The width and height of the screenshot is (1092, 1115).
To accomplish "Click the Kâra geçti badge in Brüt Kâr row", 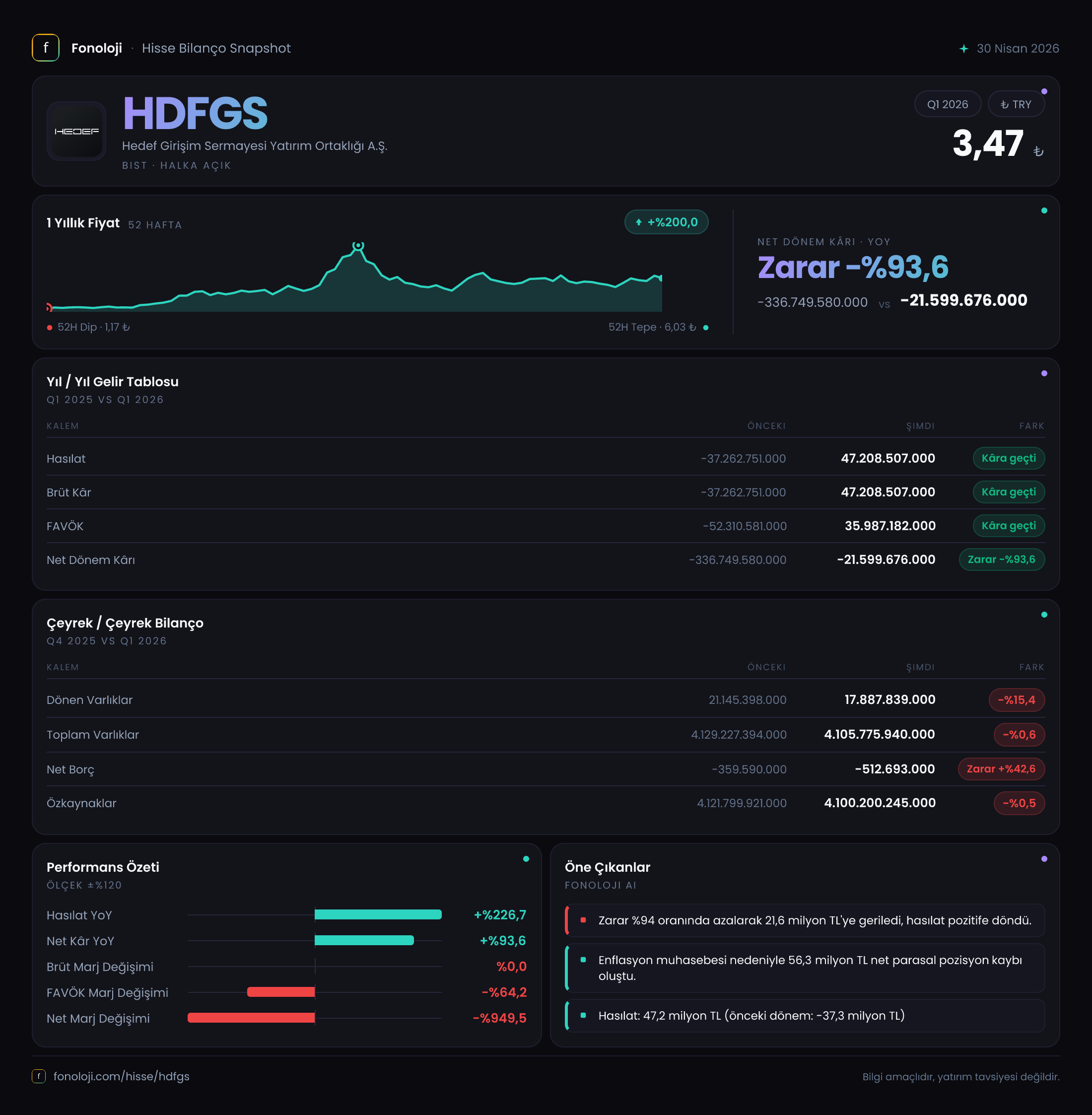I will click(1009, 492).
